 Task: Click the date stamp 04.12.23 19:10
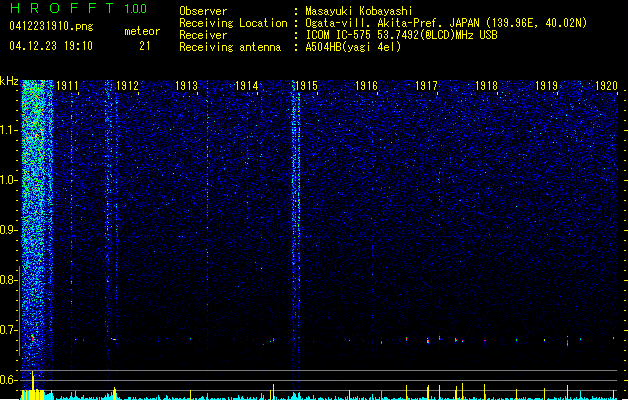point(51,46)
